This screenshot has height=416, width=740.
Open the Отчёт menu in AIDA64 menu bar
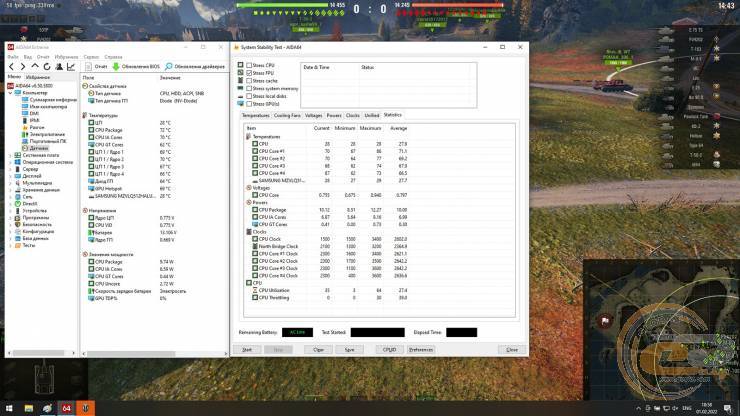(x=43, y=57)
